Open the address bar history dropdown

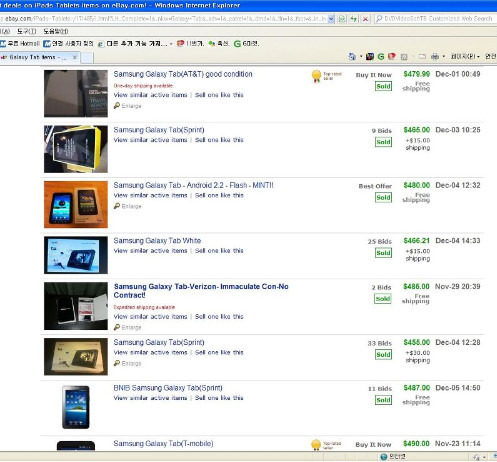pyautogui.click(x=331, y=19)
